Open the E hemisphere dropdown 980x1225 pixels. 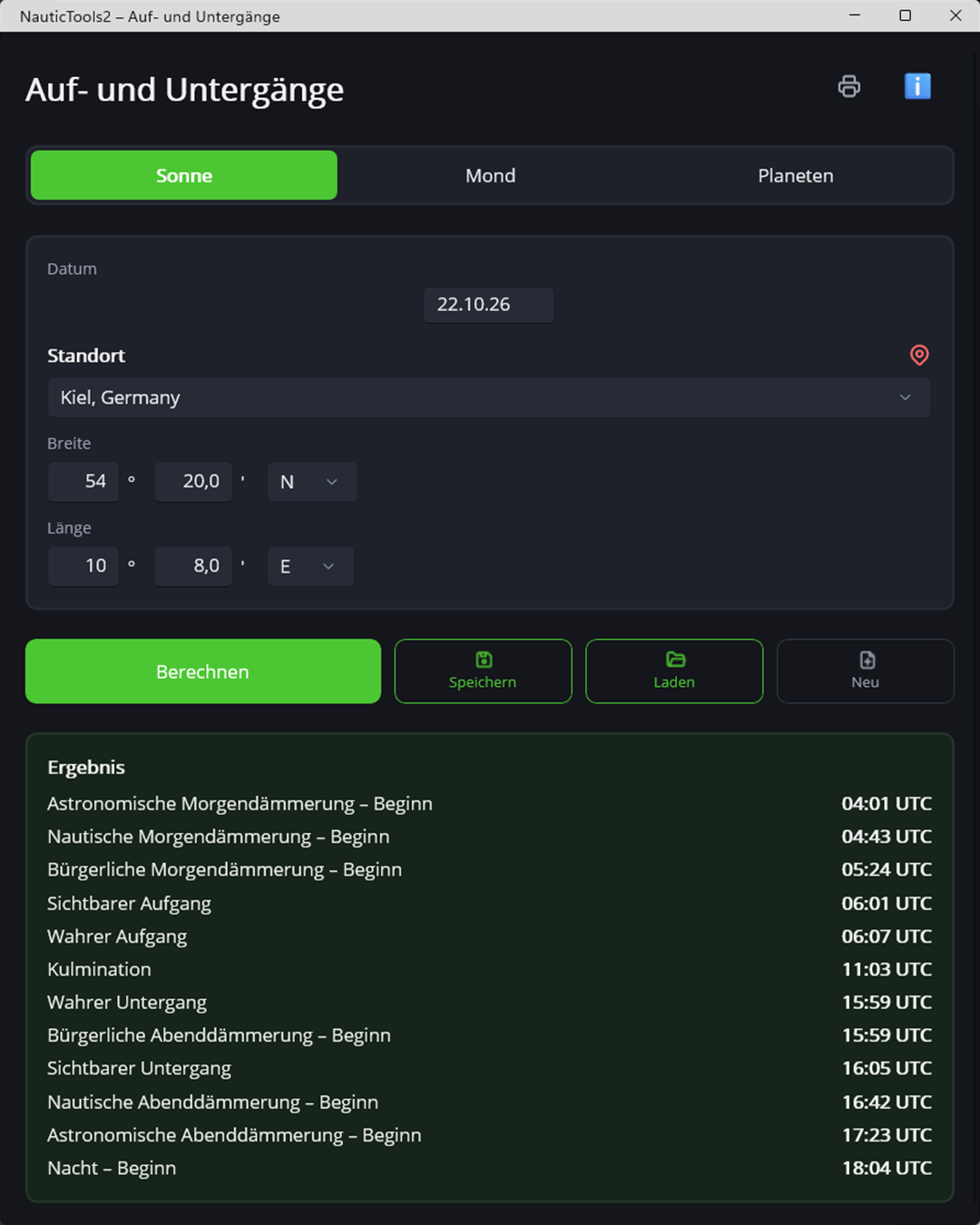(310, 566)
